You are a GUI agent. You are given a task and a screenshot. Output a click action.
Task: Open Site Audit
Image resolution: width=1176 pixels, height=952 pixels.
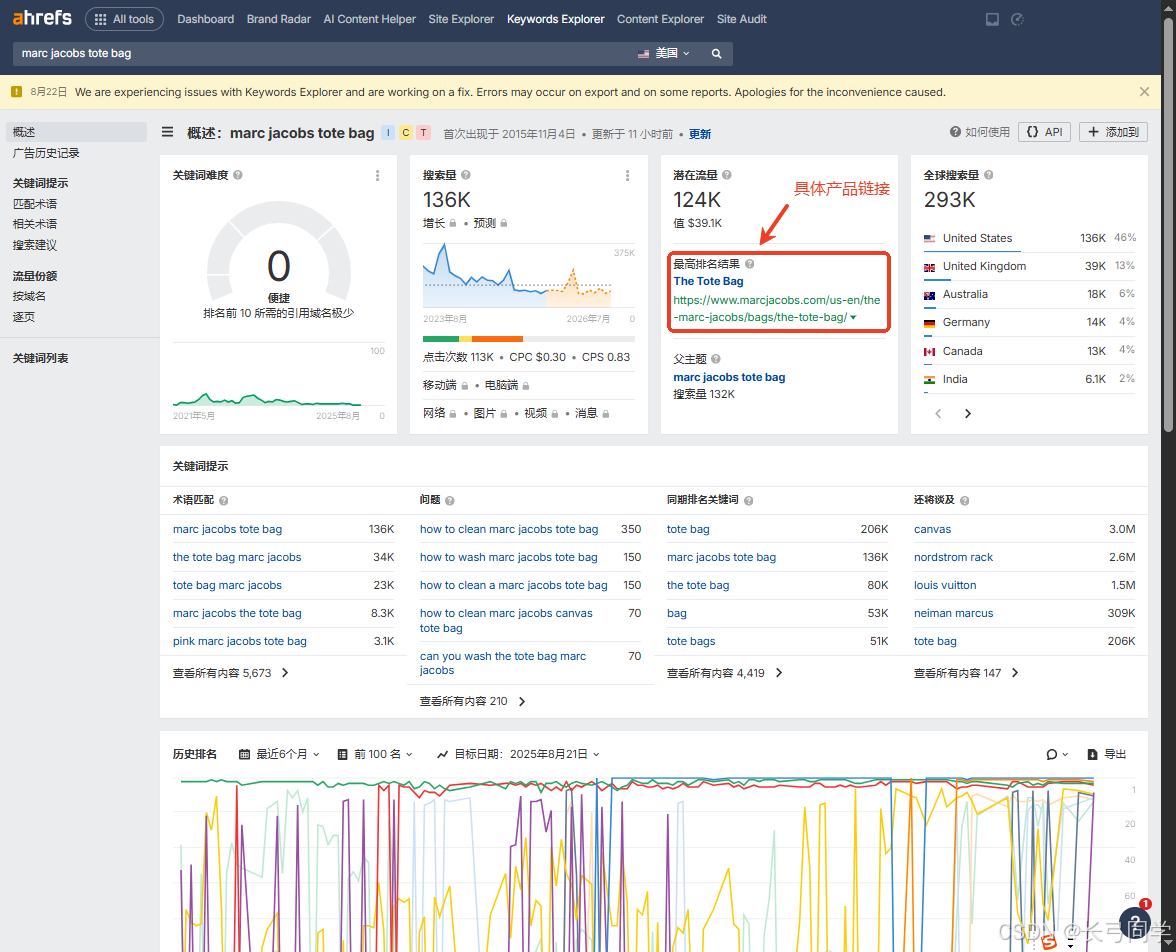[741, 20]
